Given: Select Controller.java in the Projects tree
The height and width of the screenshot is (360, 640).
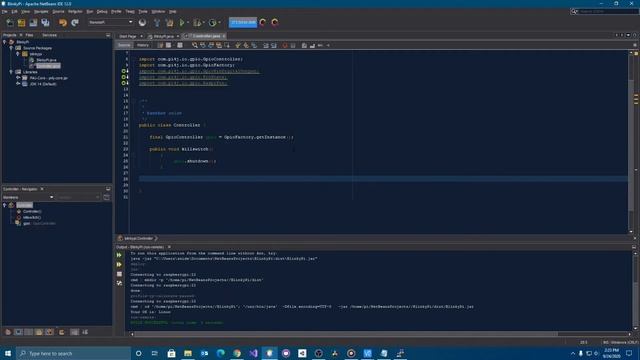Looking at the screenshot, I should (x=48, y=66).
